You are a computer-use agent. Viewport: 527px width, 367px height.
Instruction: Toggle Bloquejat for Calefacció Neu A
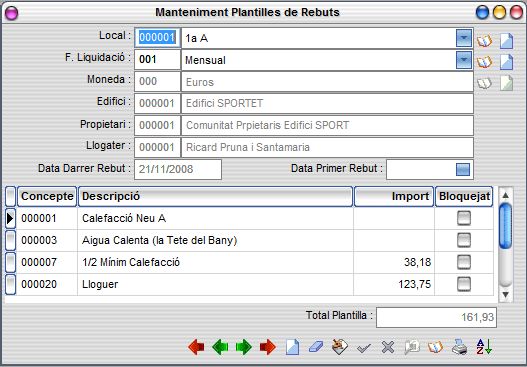coord(464,218)
